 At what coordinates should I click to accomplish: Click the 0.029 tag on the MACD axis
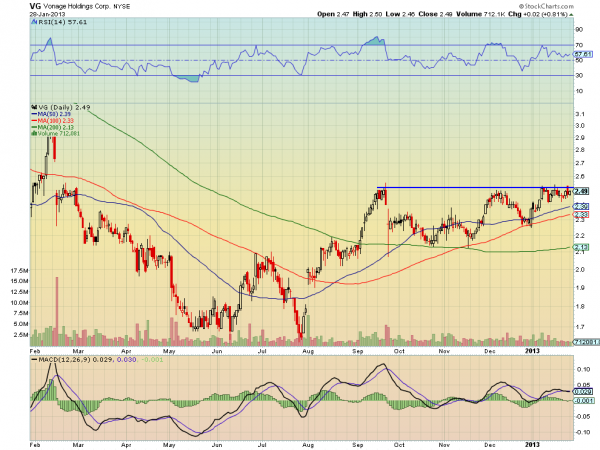coord(582,391)
